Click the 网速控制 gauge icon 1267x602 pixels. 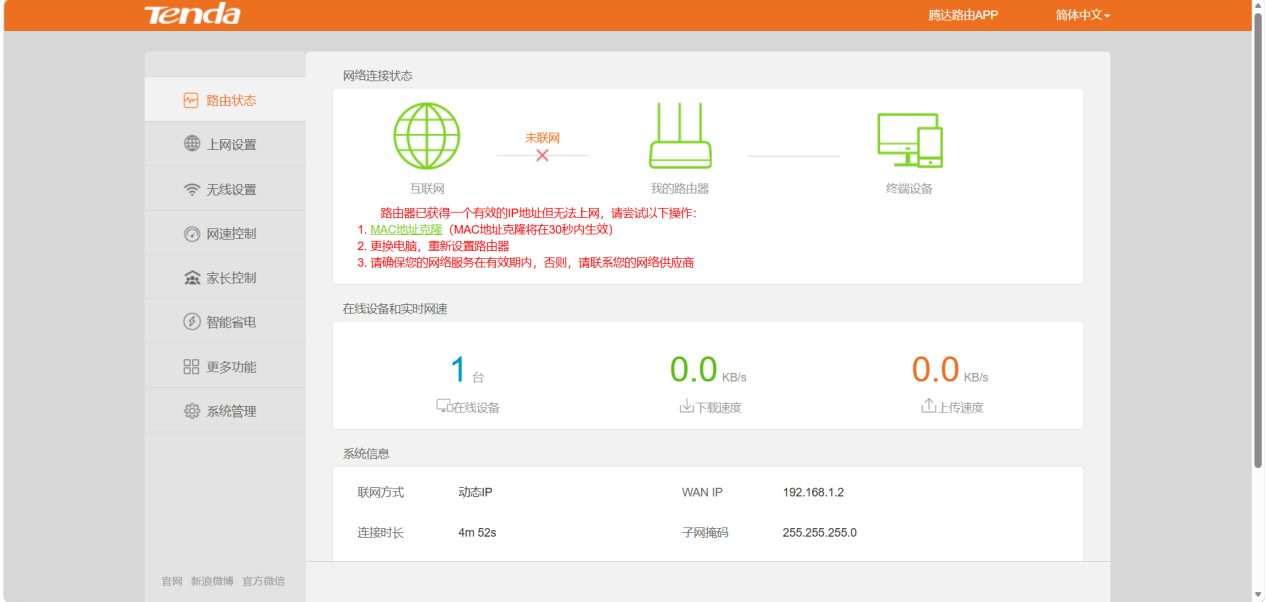(x=192, y=233)
